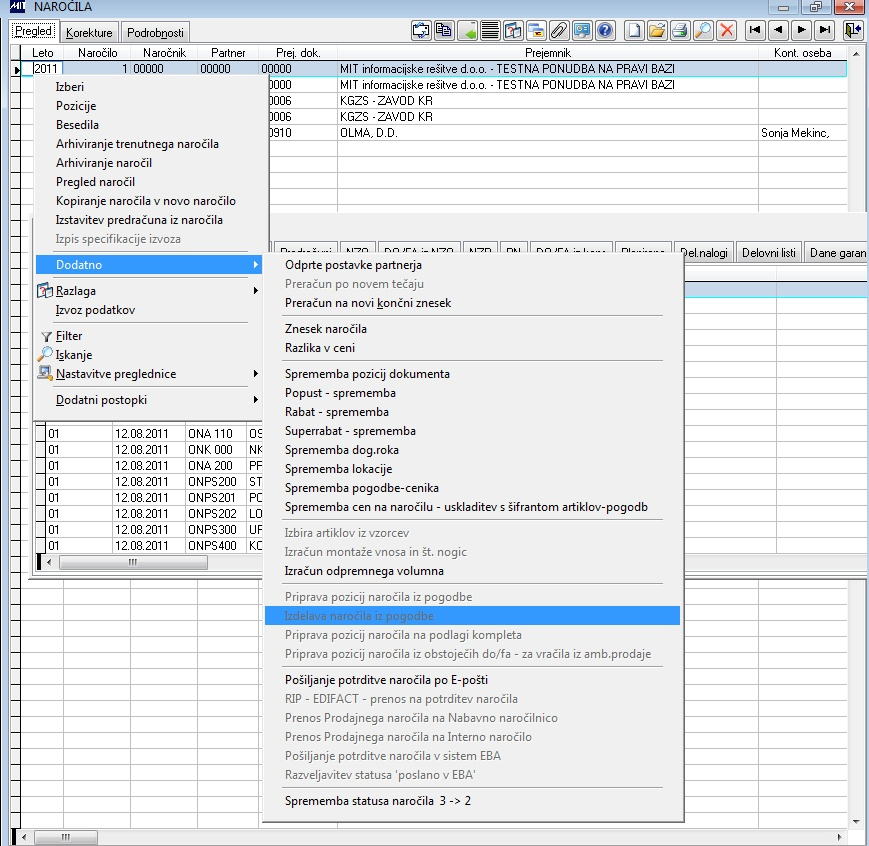Viewport: 869px width, 846px height.
Task: Select Pozicije in context menu
Action: 76,106
